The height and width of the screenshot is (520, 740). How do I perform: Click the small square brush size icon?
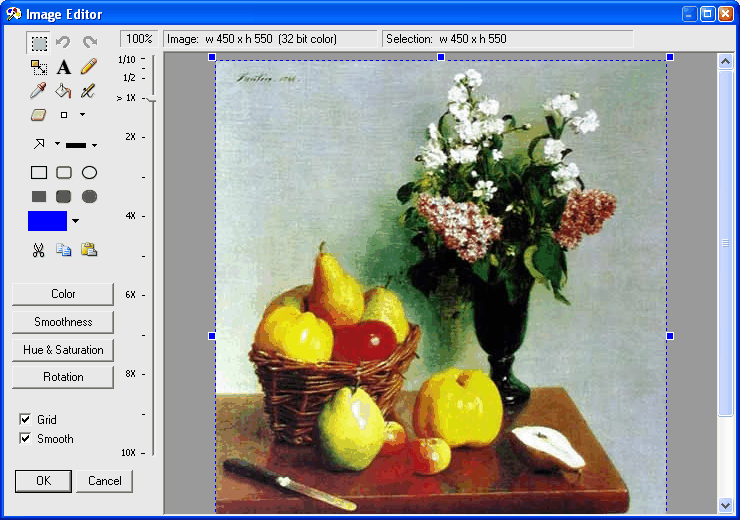[x=64, y=115]
